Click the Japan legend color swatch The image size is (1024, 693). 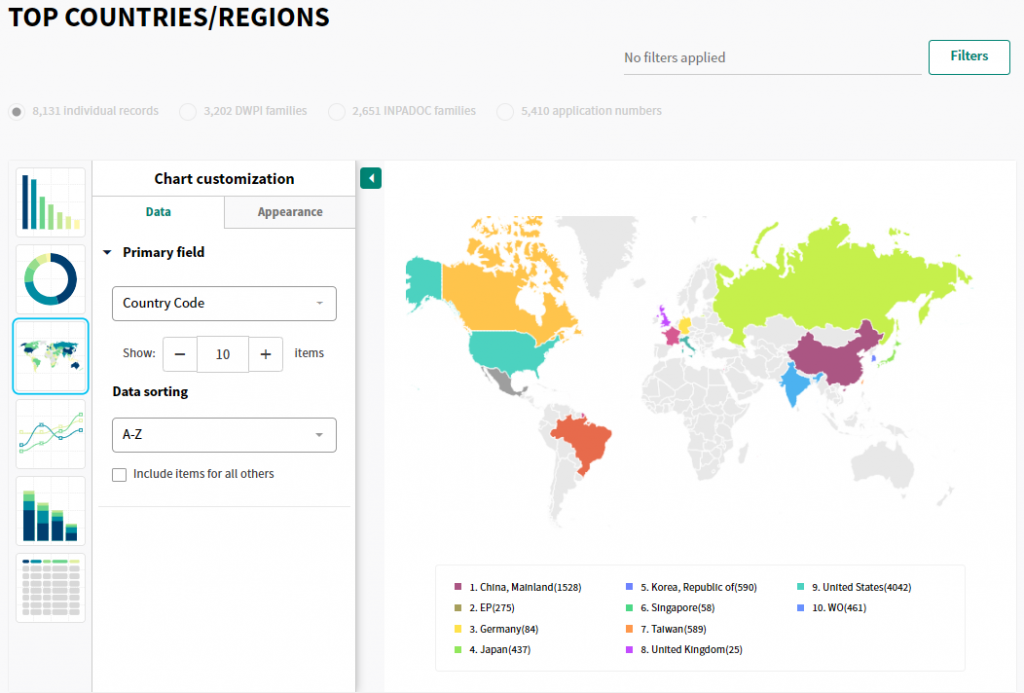(x=458, y=649)
